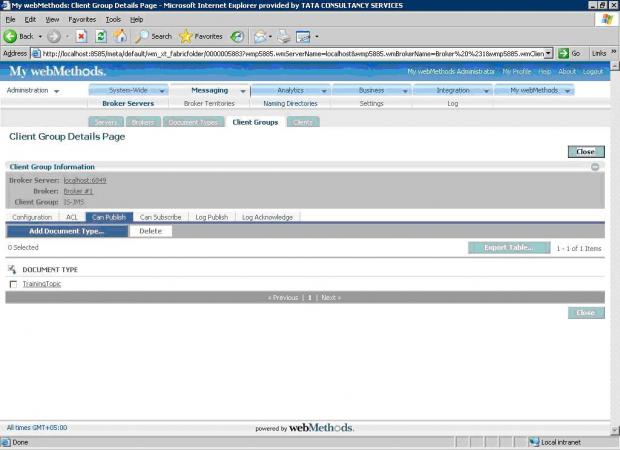The image size is (620, 450).
Task: Click the top Close button
Action: point(586,151)
